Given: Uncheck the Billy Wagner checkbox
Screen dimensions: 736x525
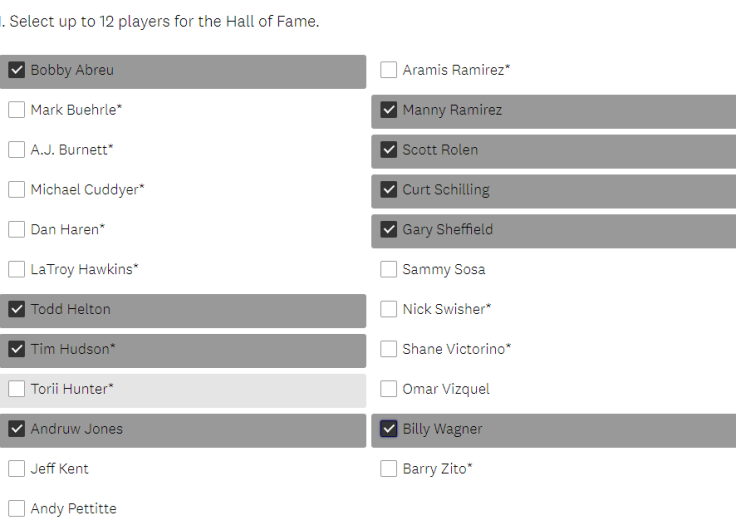Looking at the screenshot, I should 389,429.
